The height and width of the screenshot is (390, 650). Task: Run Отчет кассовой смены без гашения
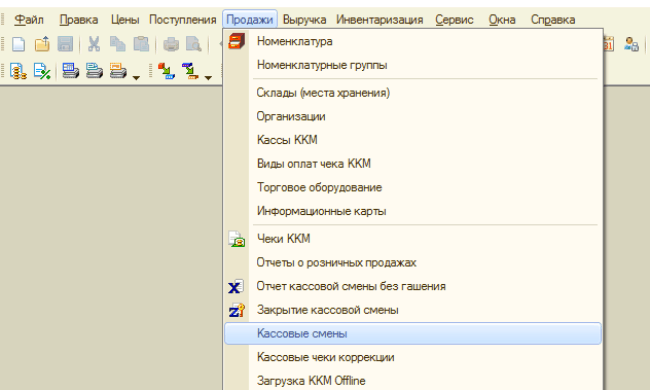413,286
